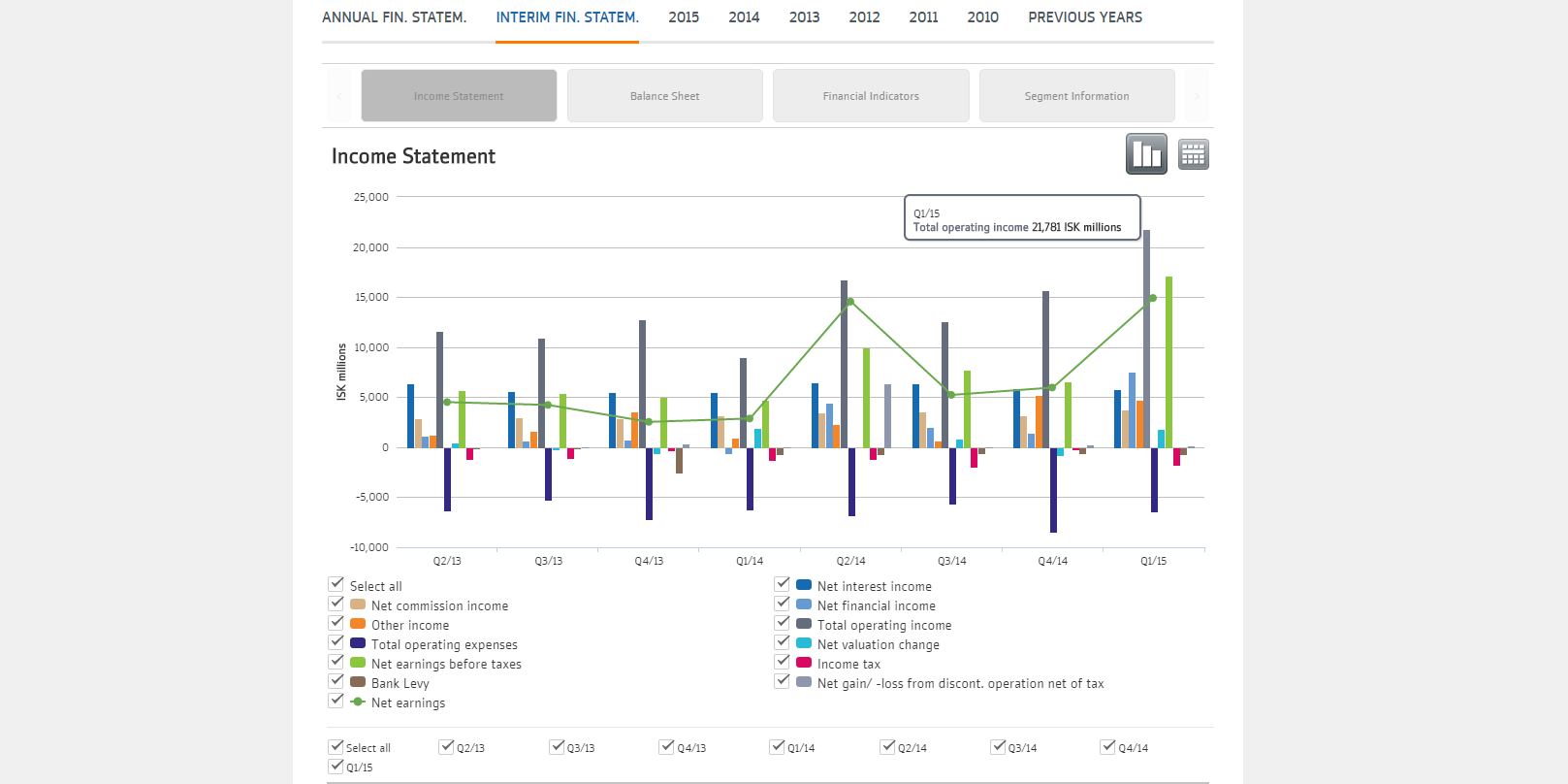Click the Net valuation change cyan legend icon
Screen dimensions: 1568x784
coord(803,643)
